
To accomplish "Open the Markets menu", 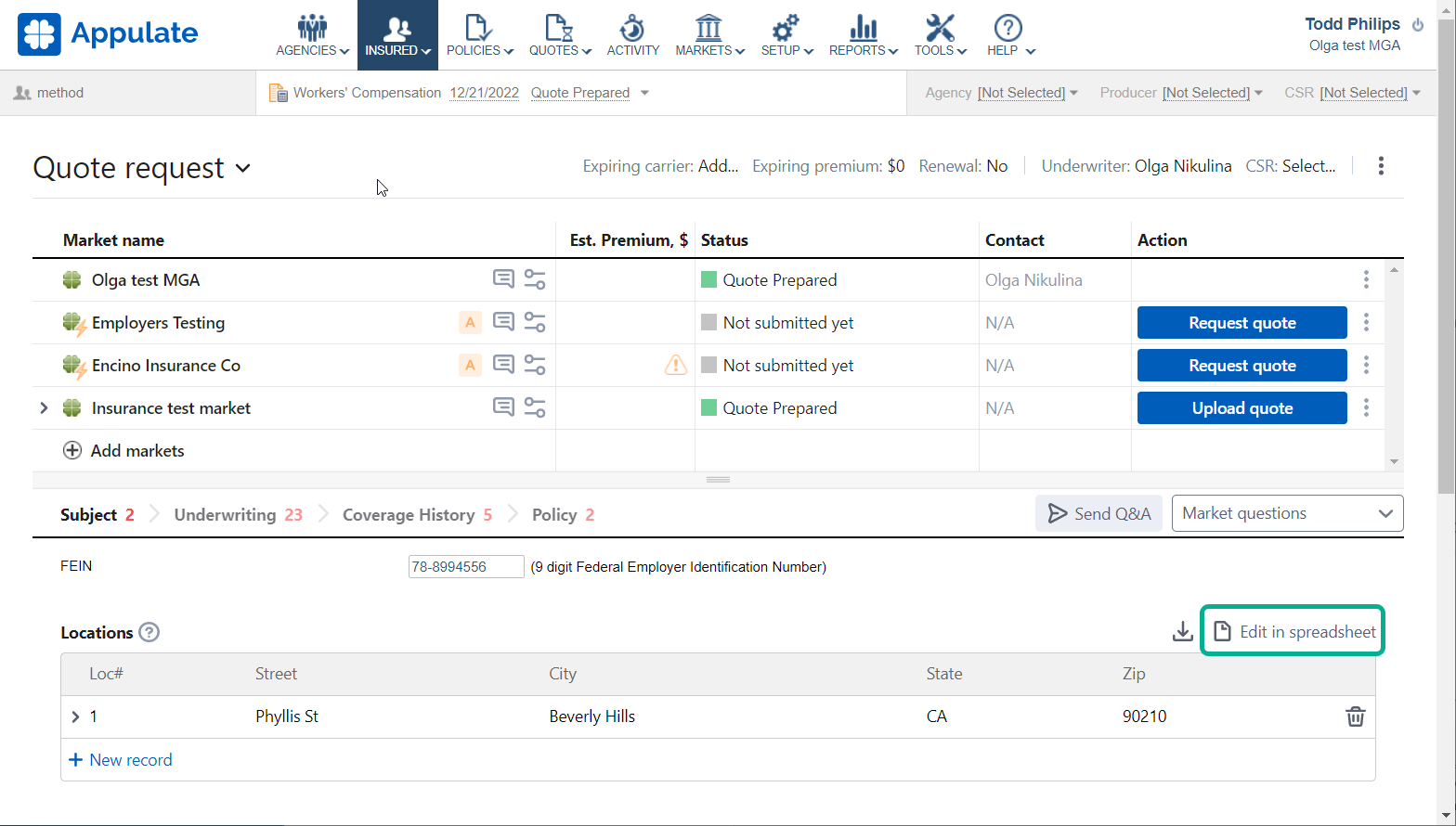I will 709,35.
